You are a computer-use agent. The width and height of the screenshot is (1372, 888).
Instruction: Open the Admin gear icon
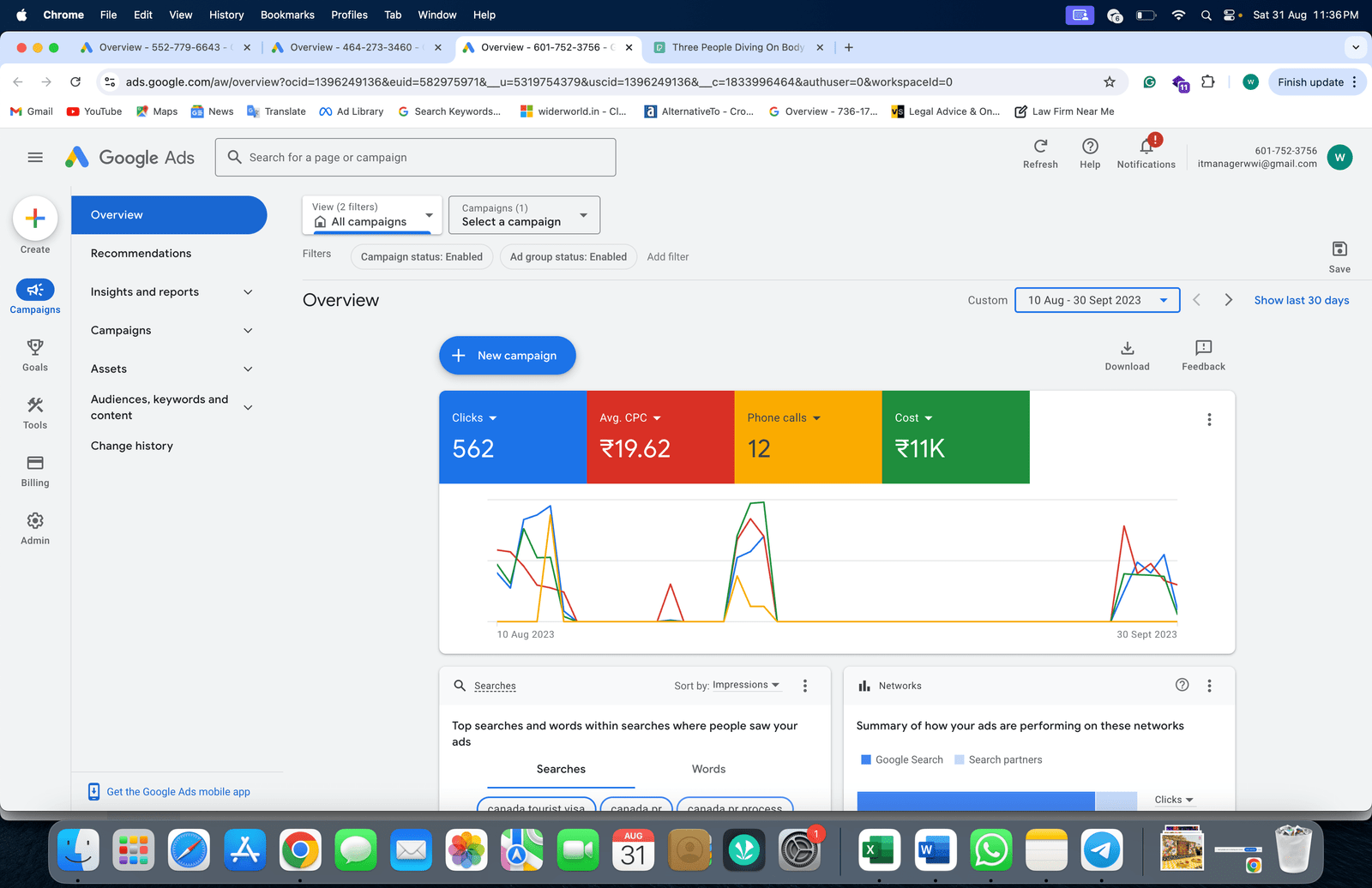click(35, 521)
